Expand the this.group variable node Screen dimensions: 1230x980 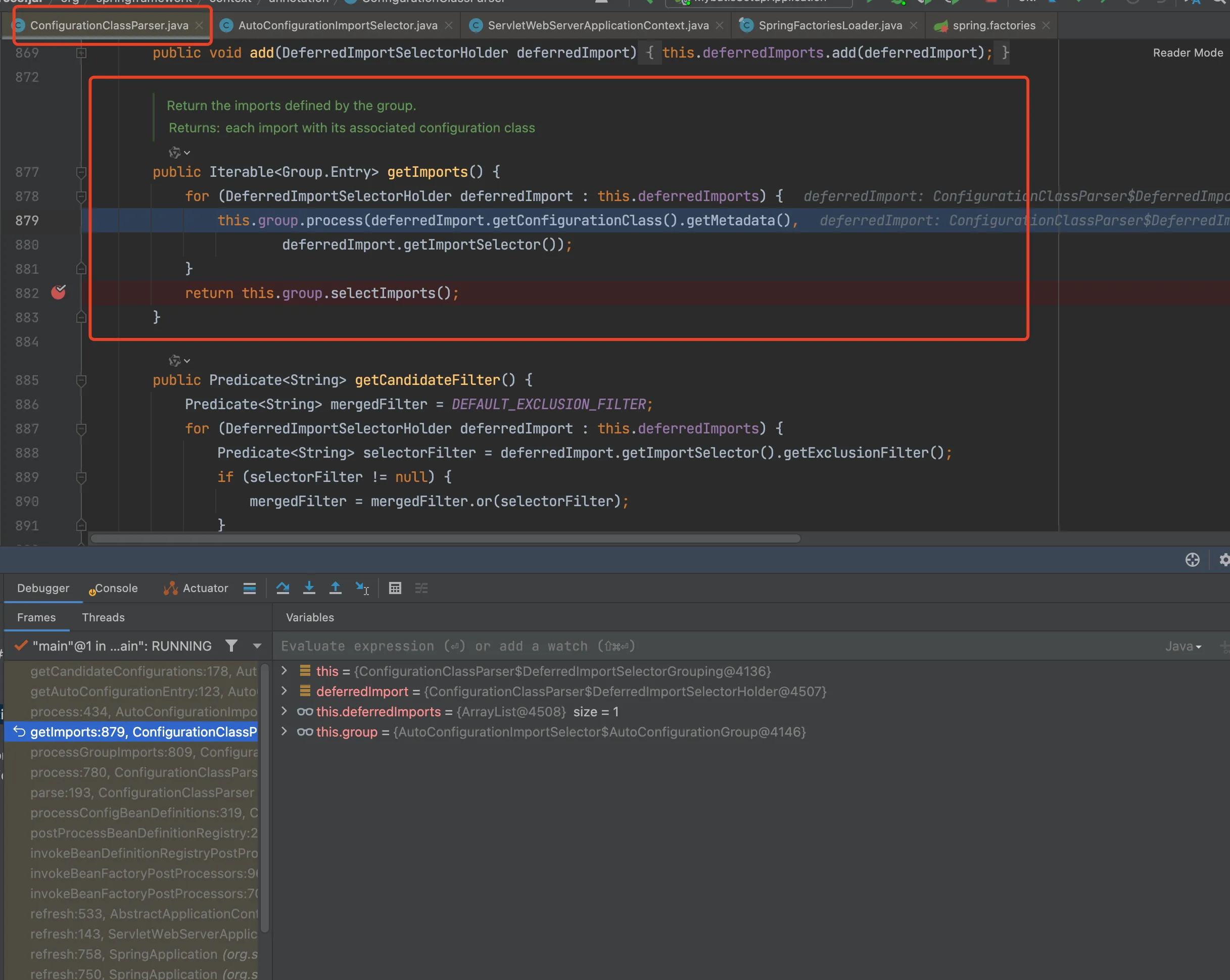[284, 731]
